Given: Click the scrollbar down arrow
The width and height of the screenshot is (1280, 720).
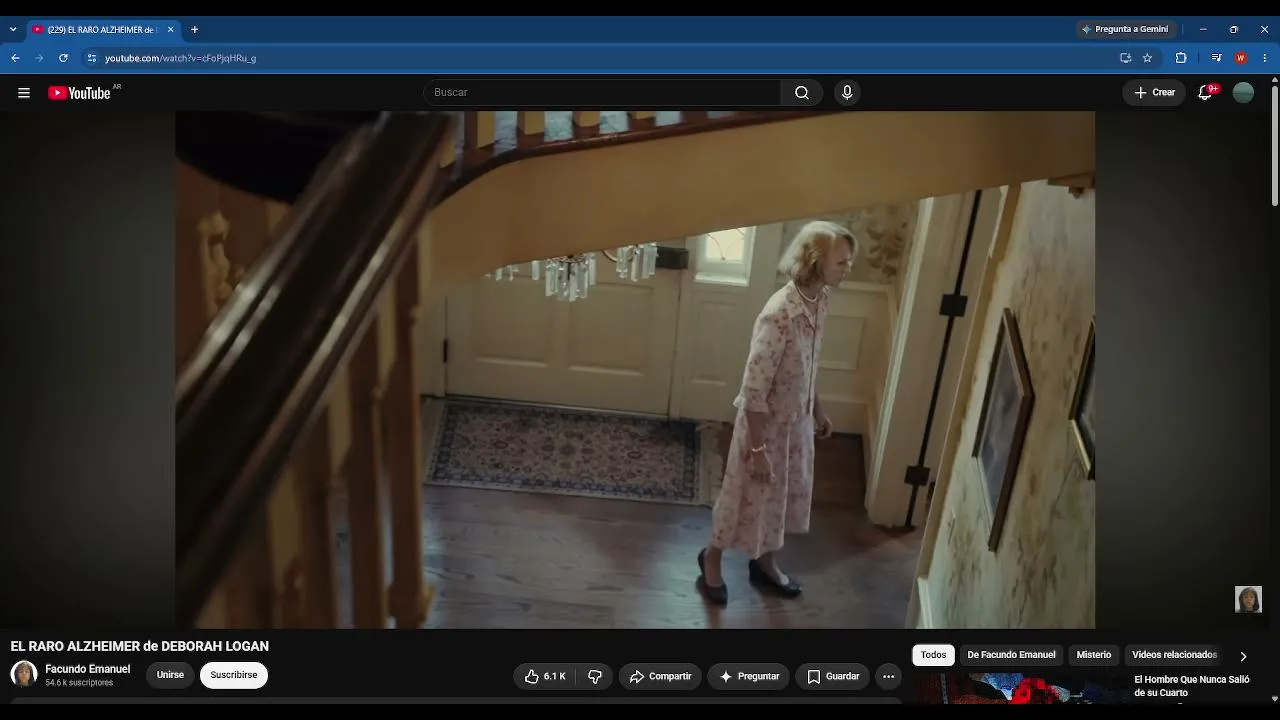Looking at the screenshot, I should 1275,699.
